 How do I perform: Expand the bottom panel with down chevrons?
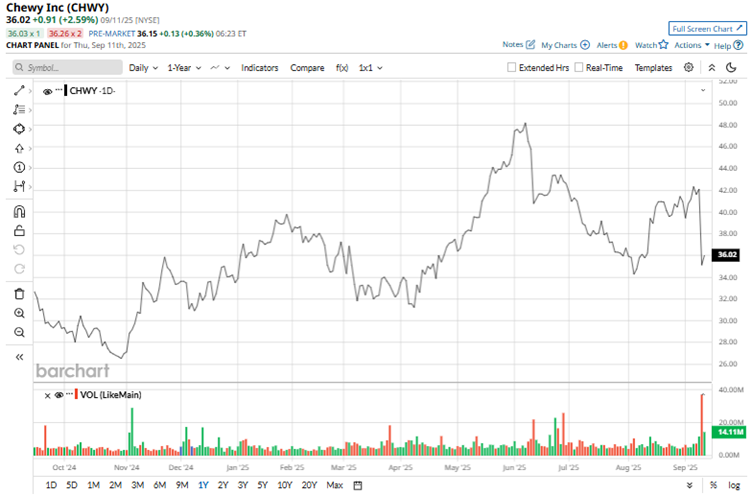[690, 485]
